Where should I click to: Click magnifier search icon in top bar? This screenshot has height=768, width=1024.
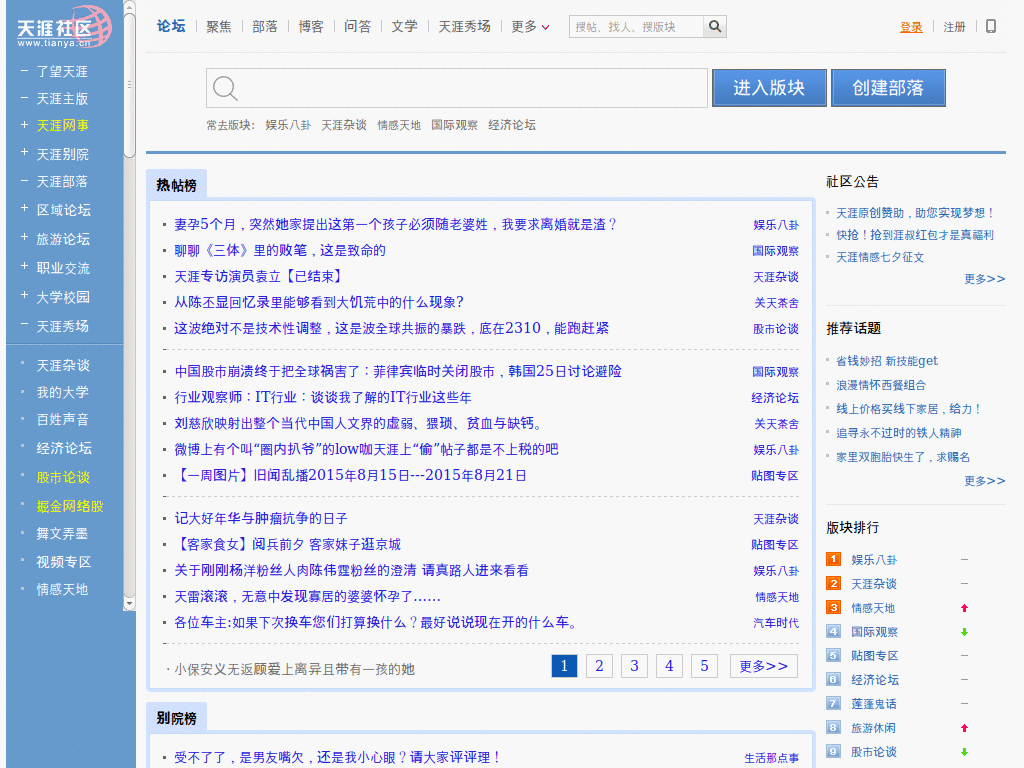[715, 27]
